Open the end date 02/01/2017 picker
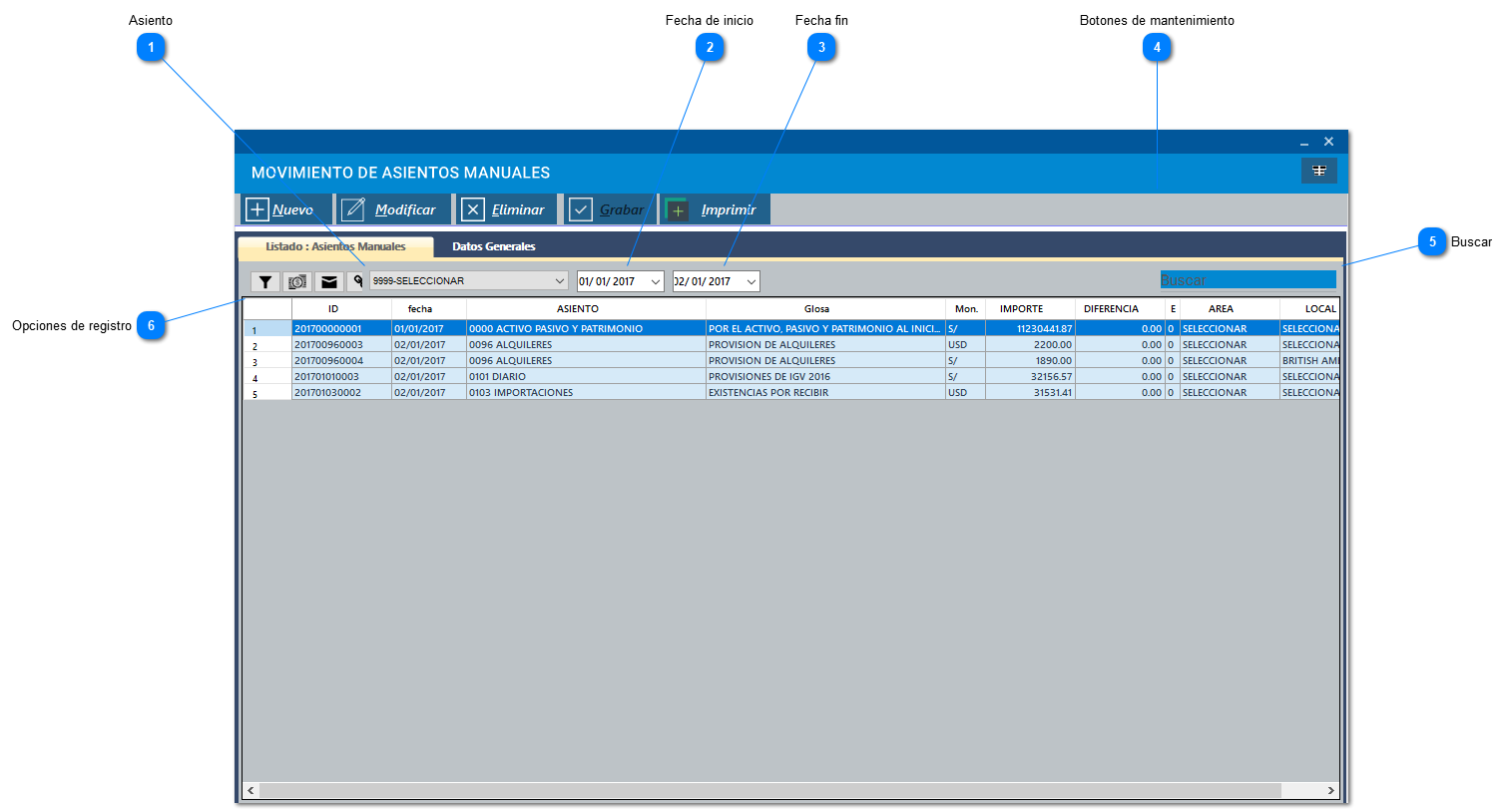Viewport: 1508px width, 812px height. click(717, 281)
